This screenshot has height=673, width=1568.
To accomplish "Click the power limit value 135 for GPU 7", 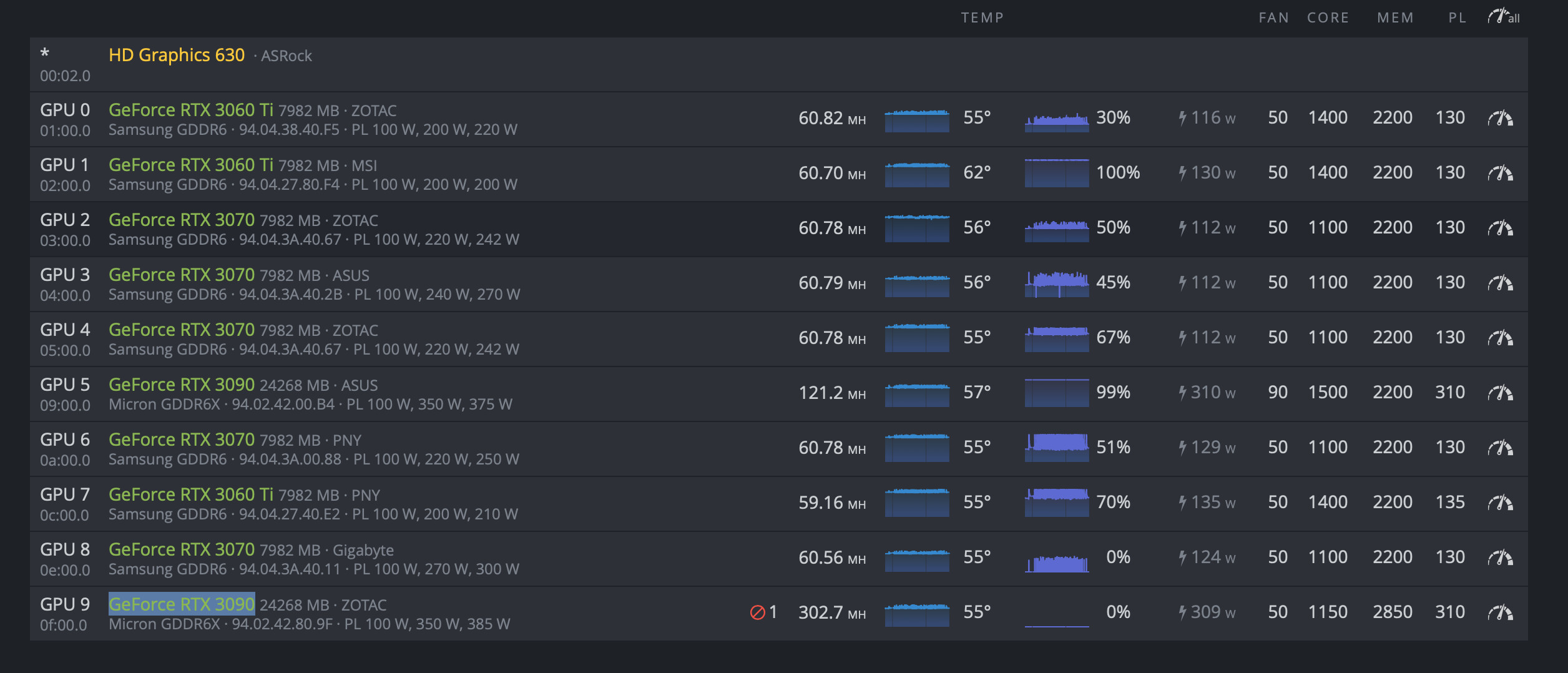I will point(1449,503).
